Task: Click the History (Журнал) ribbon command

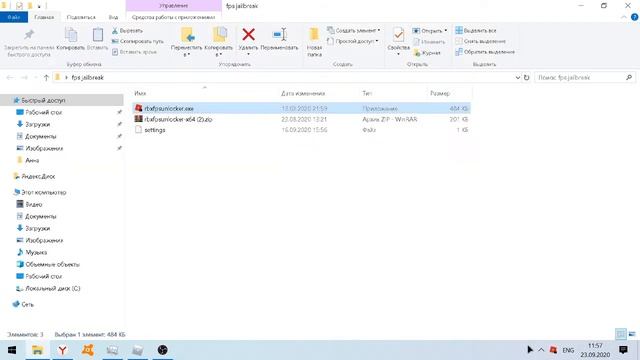Action: (x=427, y=53)
